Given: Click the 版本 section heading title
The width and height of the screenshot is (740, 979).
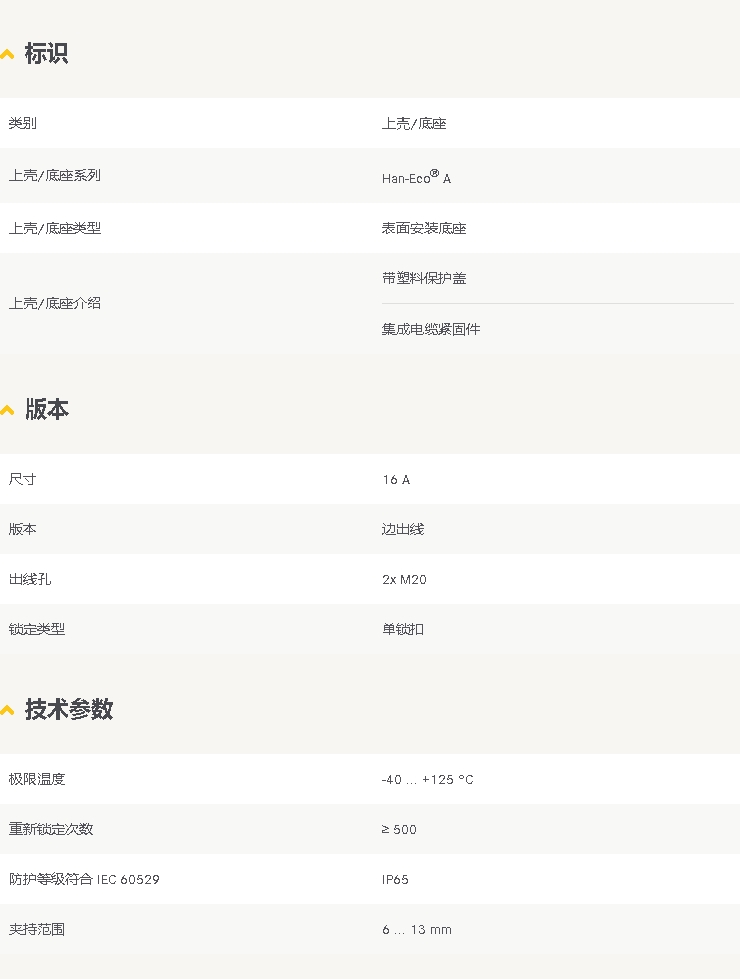Looking at the screenshot, I should [46, 410].
